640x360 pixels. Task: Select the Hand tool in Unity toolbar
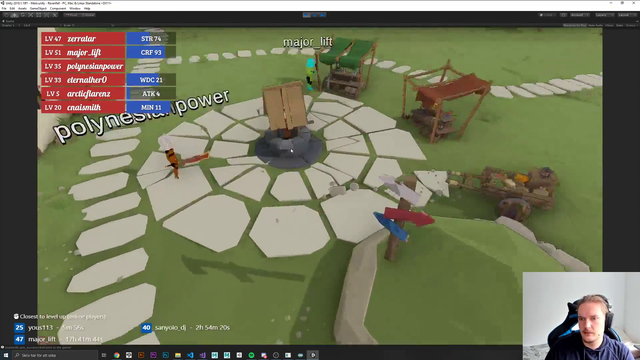[7, 15]
